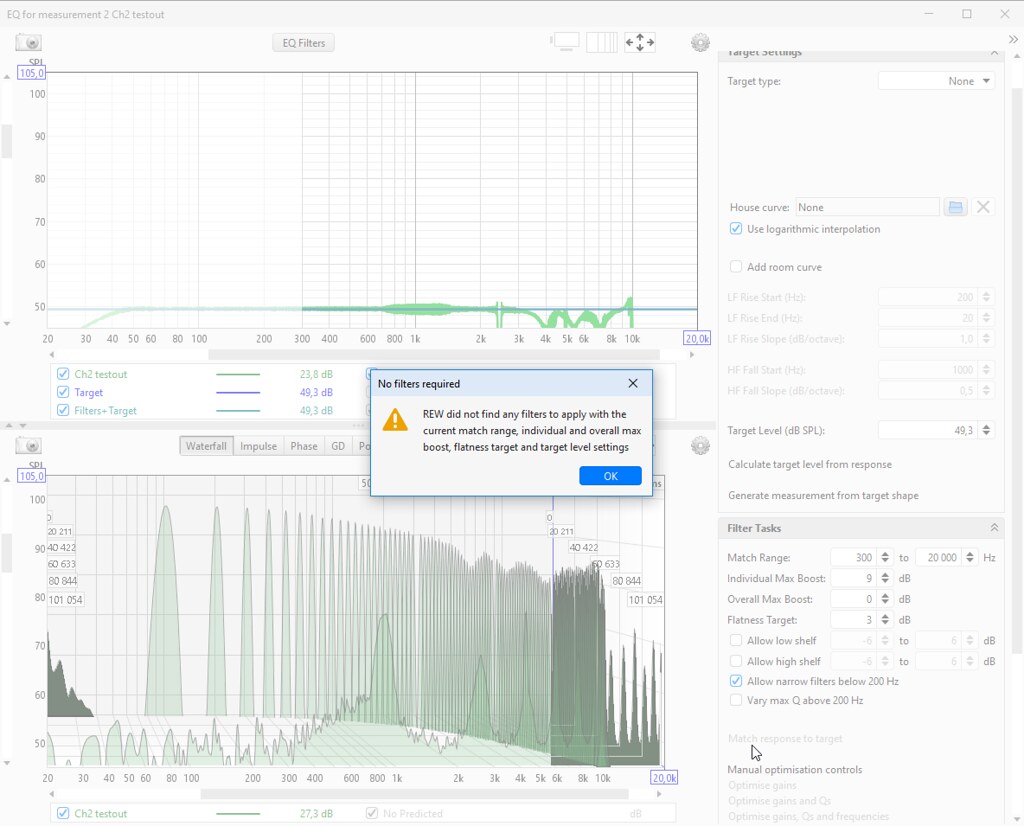This screenshot has width=1024, height=826.
Task: Collapse the side panel with the double chevron
Action: point(1013,39)
